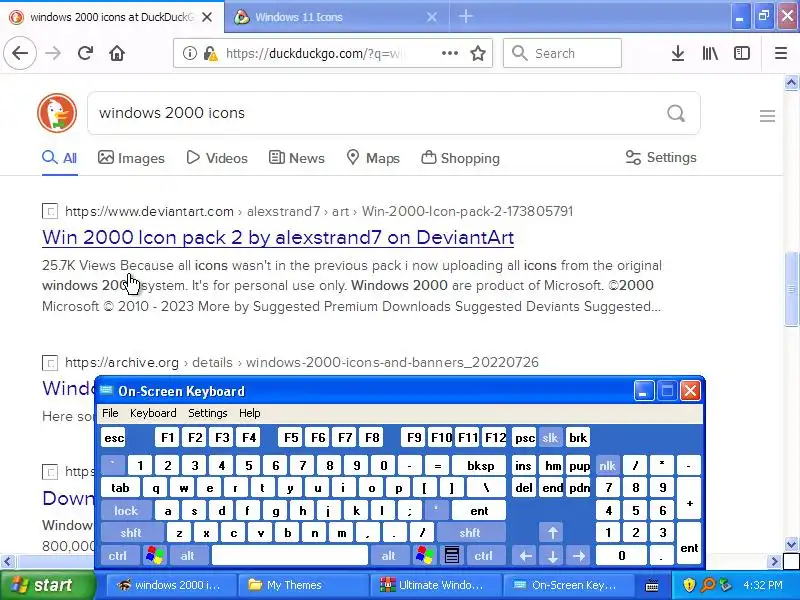Switch to Shopping search results tab

(x=460, y=158)
